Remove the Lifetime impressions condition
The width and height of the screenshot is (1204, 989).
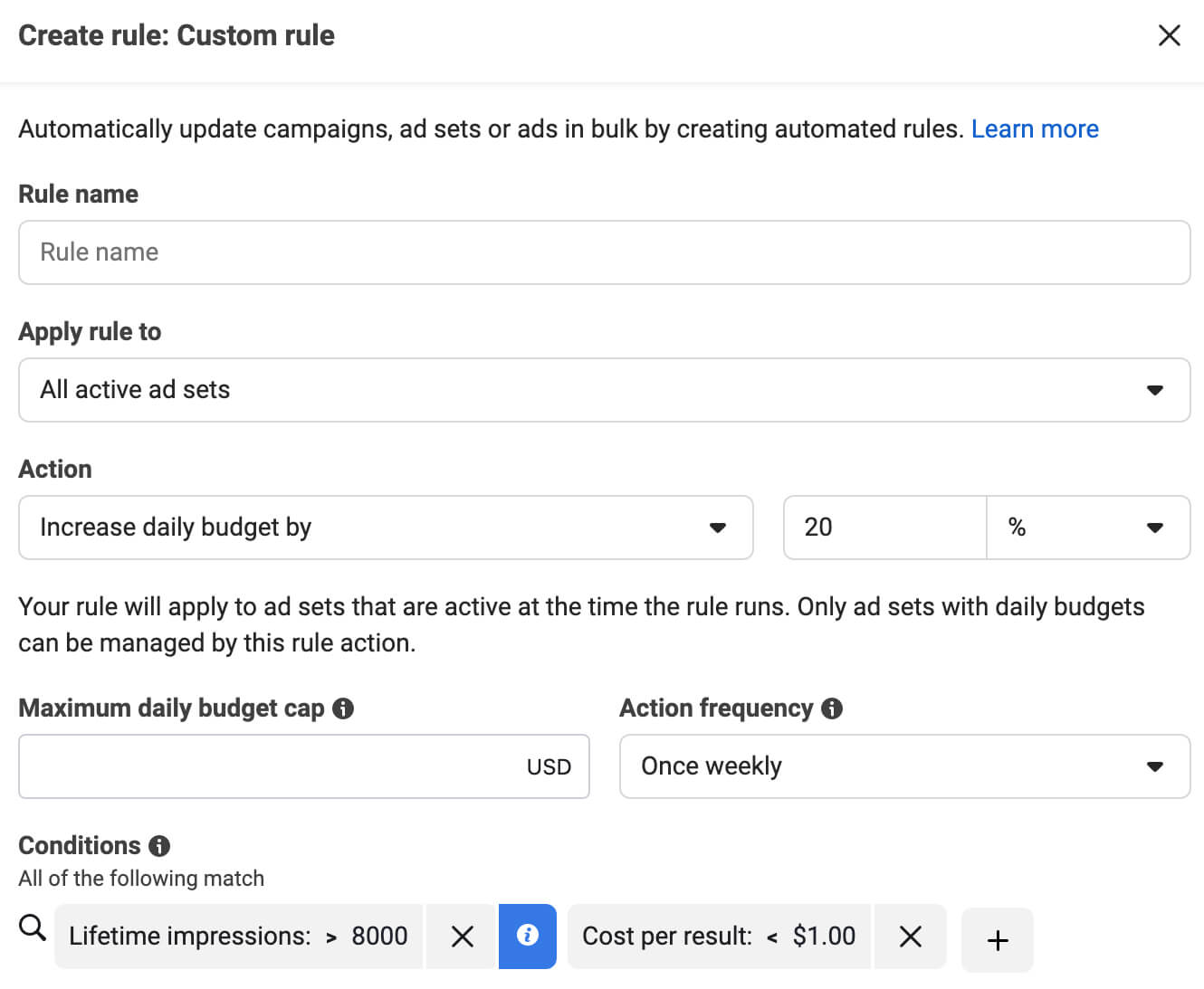point(462,937)
